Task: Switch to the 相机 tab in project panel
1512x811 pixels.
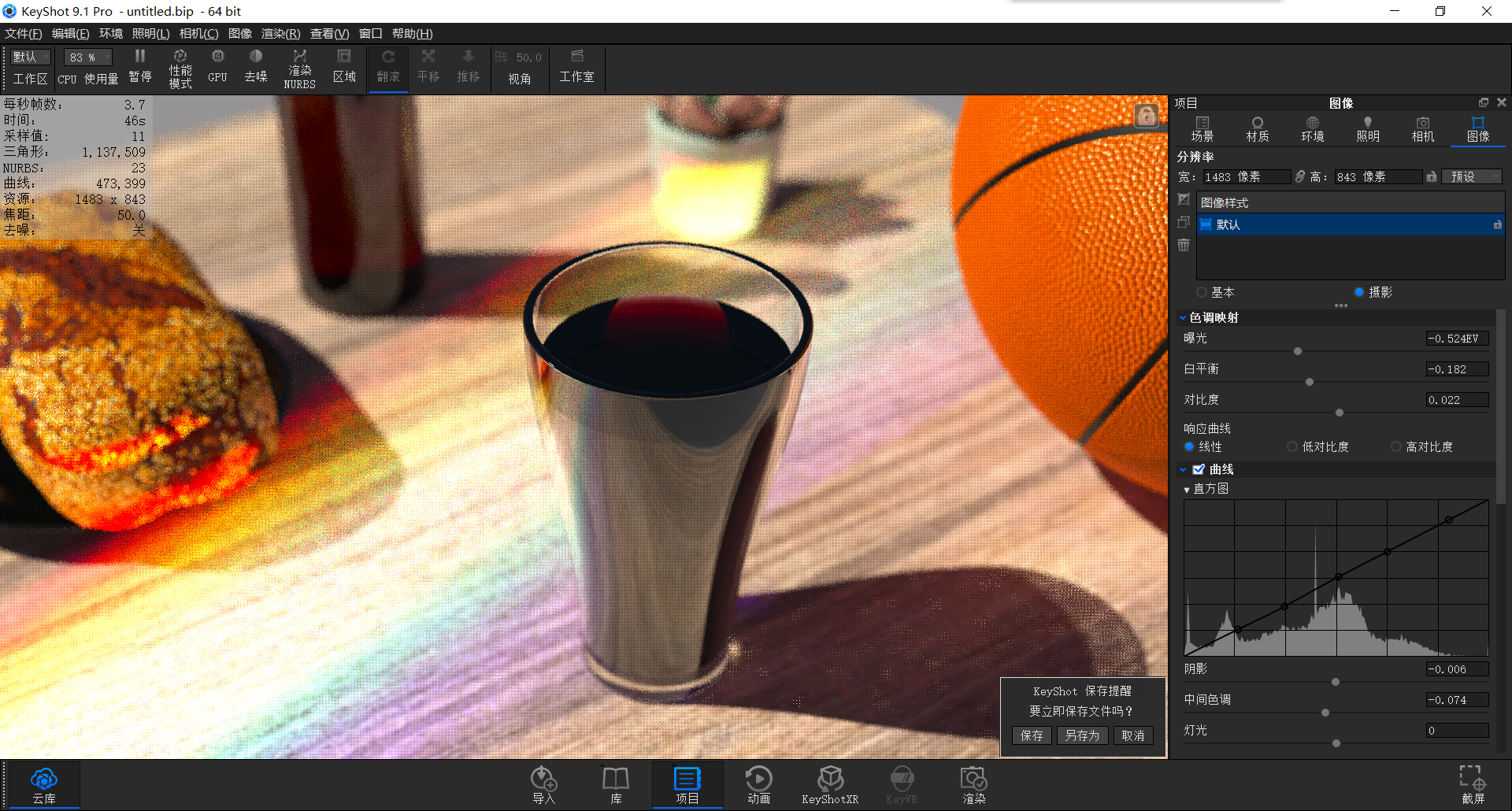Action: click(1422, 128)
